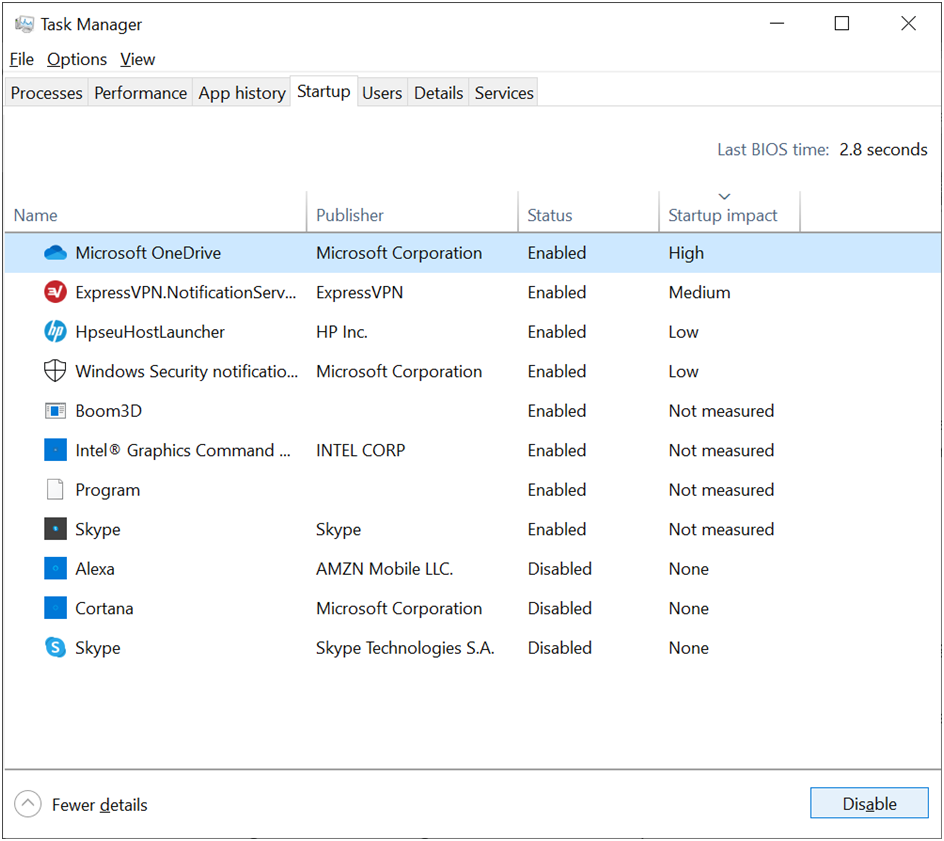Click the blank Program file icon

pyautogui.click(x=55, y=490)
